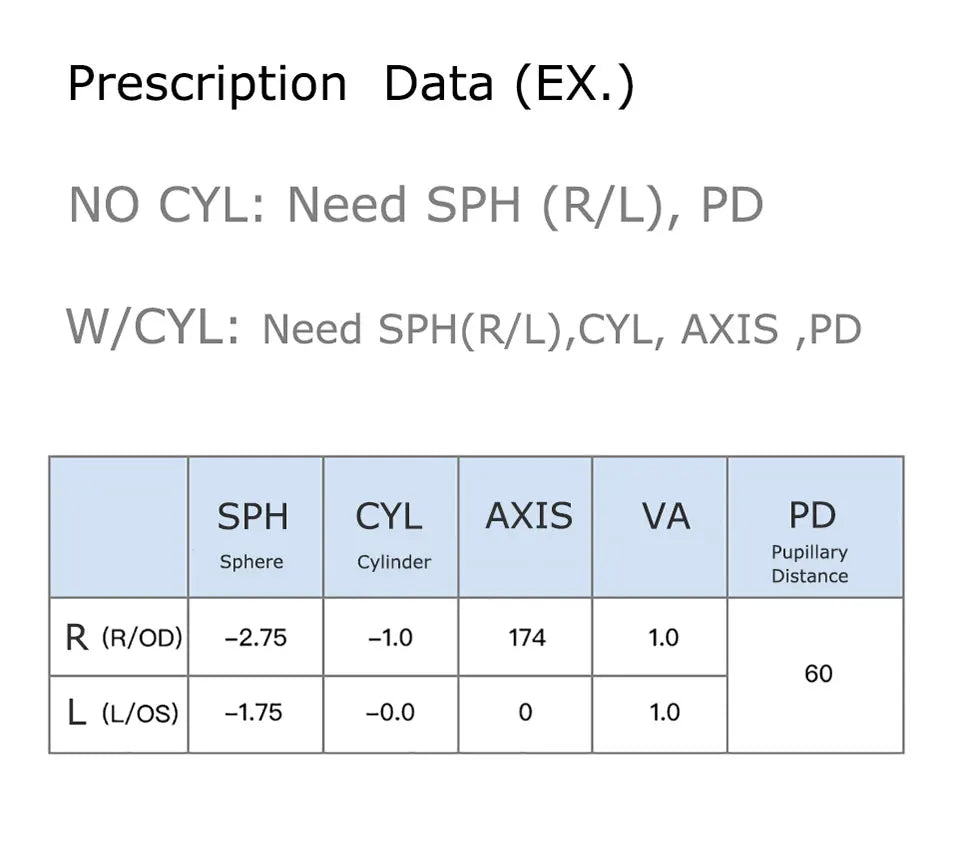Select the left eye VA value 1.0
The height and width of the screenshot is (853, 953).
(x=663, y=713)
